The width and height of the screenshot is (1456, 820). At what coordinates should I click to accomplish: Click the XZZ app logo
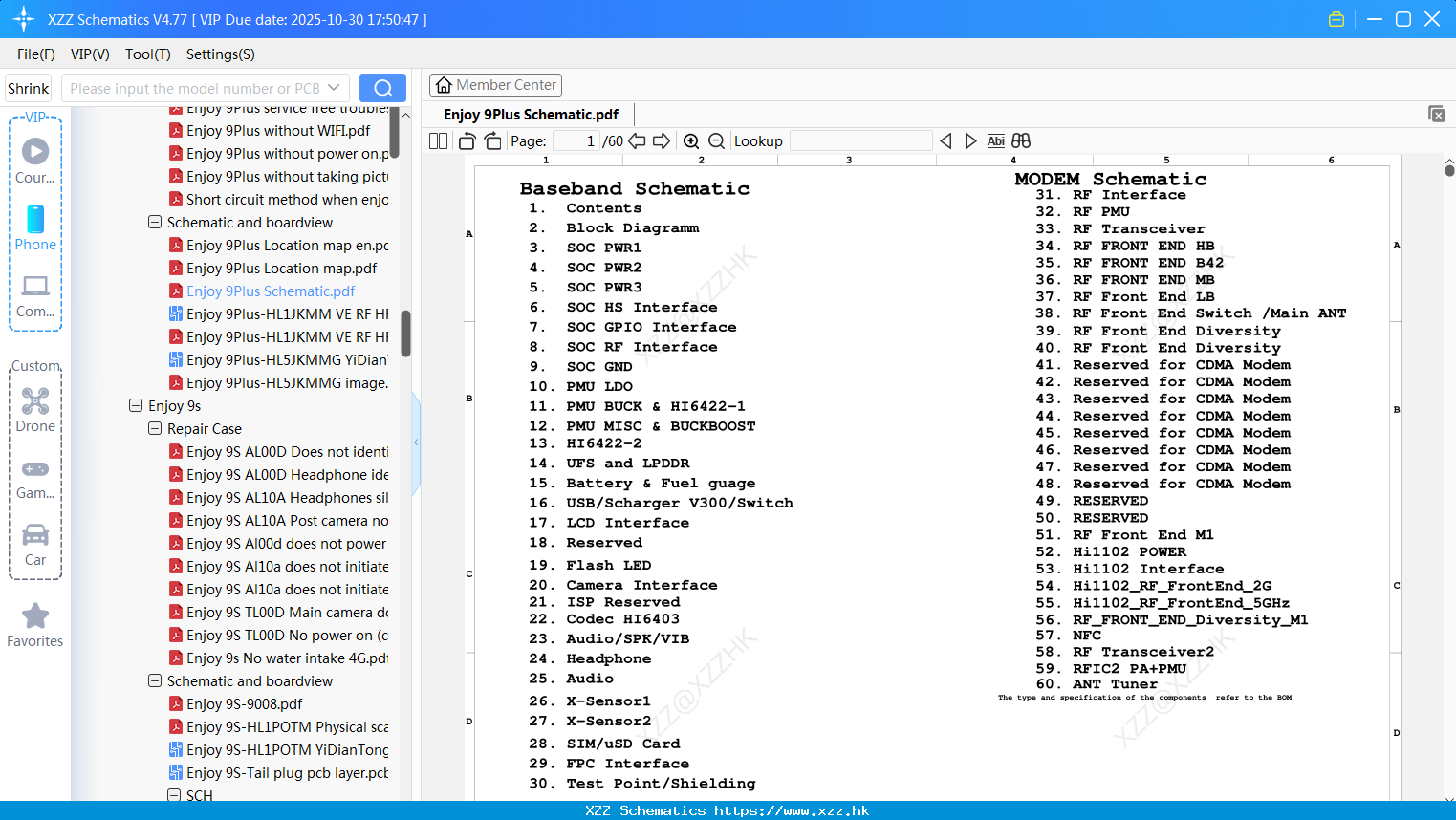tap(24, 19)
